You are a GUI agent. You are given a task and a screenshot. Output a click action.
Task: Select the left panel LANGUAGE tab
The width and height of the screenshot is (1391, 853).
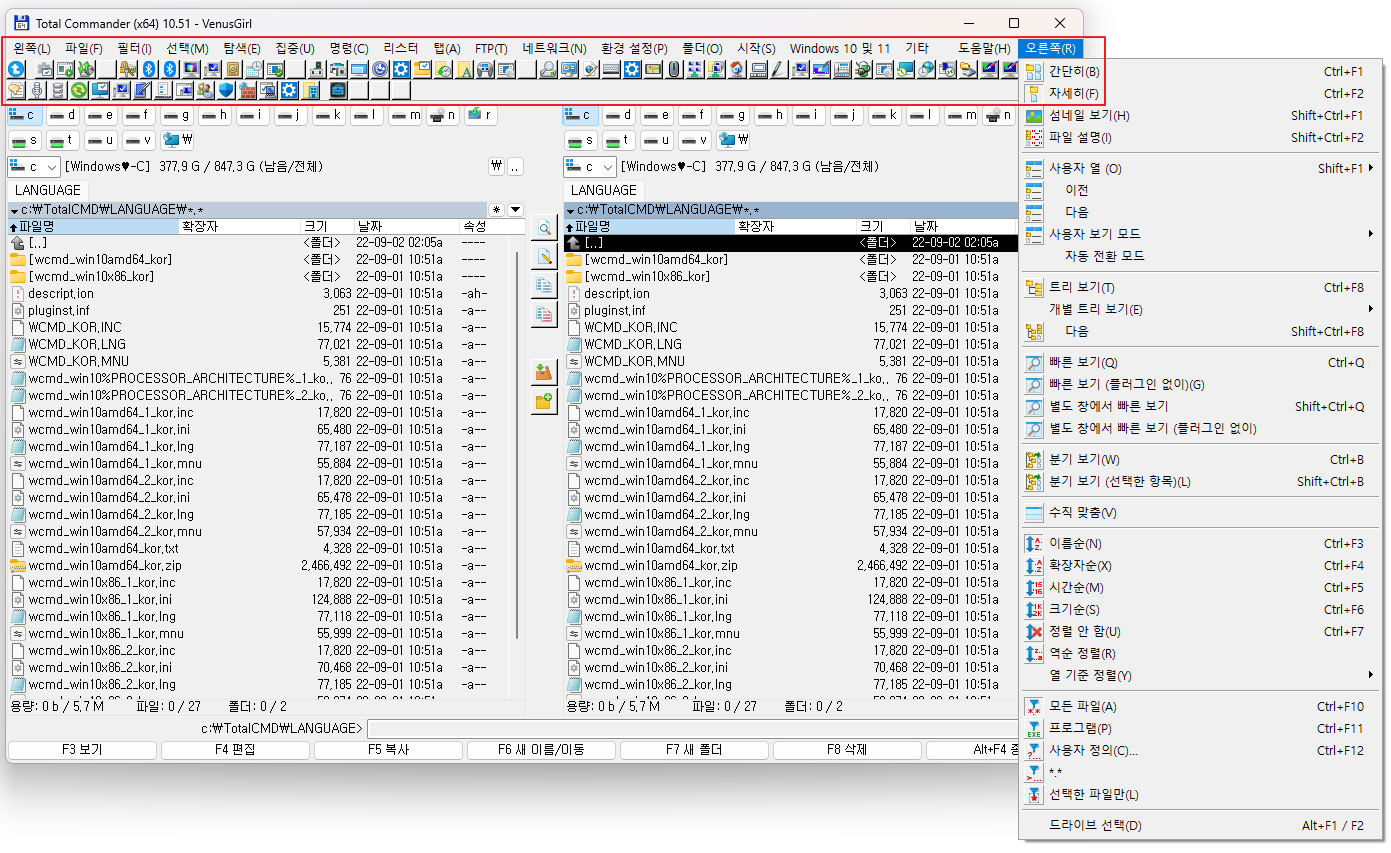click(47, 190)
